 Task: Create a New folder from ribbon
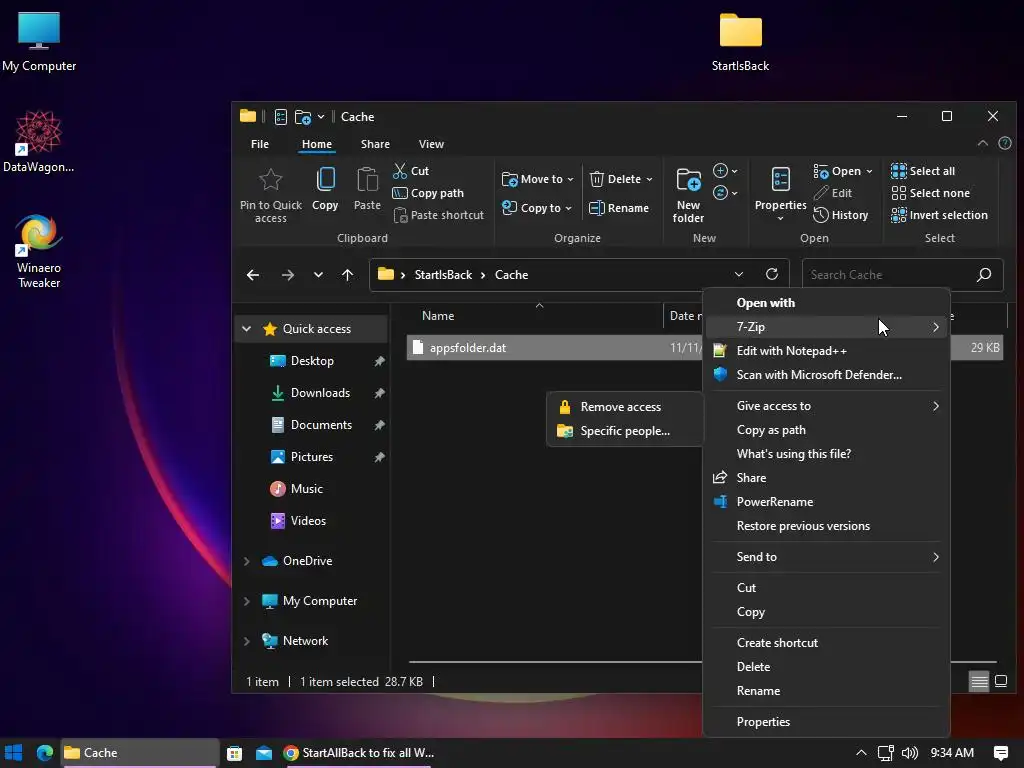pyautogui.click(x=688, y=195)
